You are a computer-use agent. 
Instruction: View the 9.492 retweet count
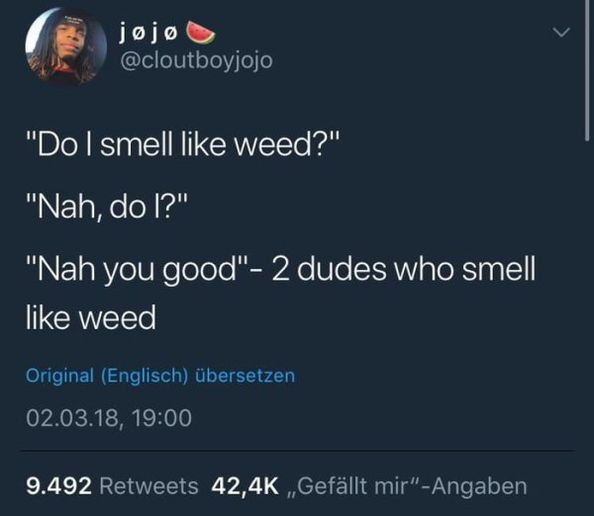(x=59, y=486)
